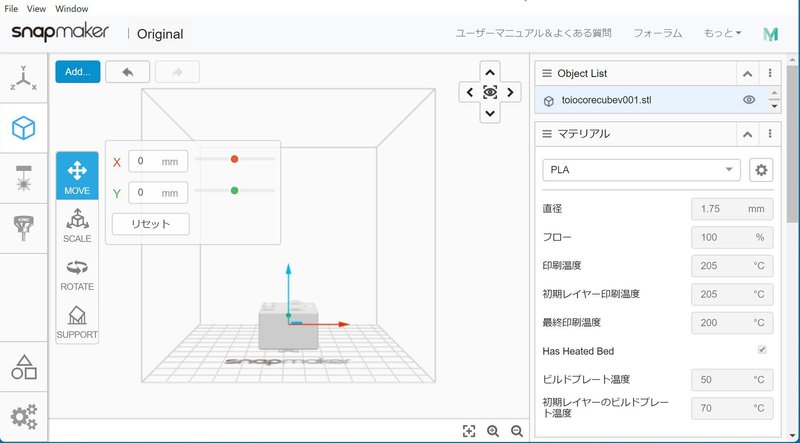Image resolution: width=800 pixels, height=443 pixels.
Task: Click the snapmaker logo
Action: [x=60, y=33]
